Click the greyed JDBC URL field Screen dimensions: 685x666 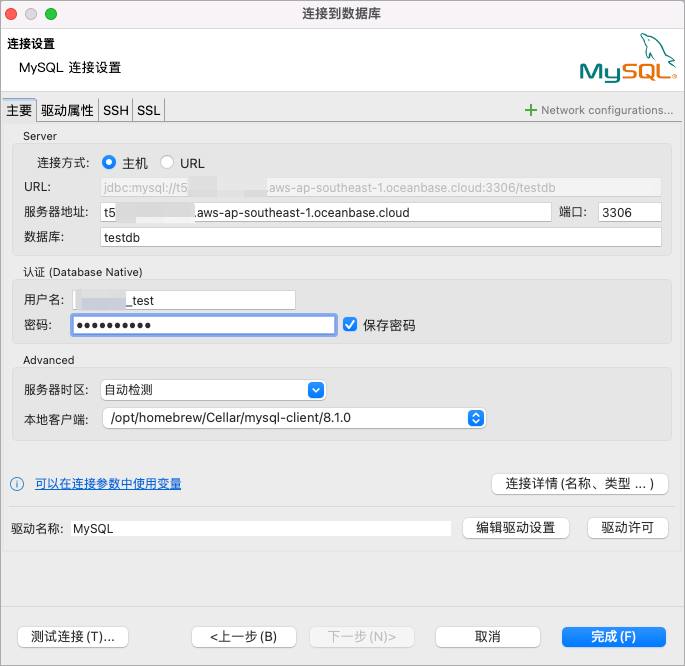(x=381, y=188)
